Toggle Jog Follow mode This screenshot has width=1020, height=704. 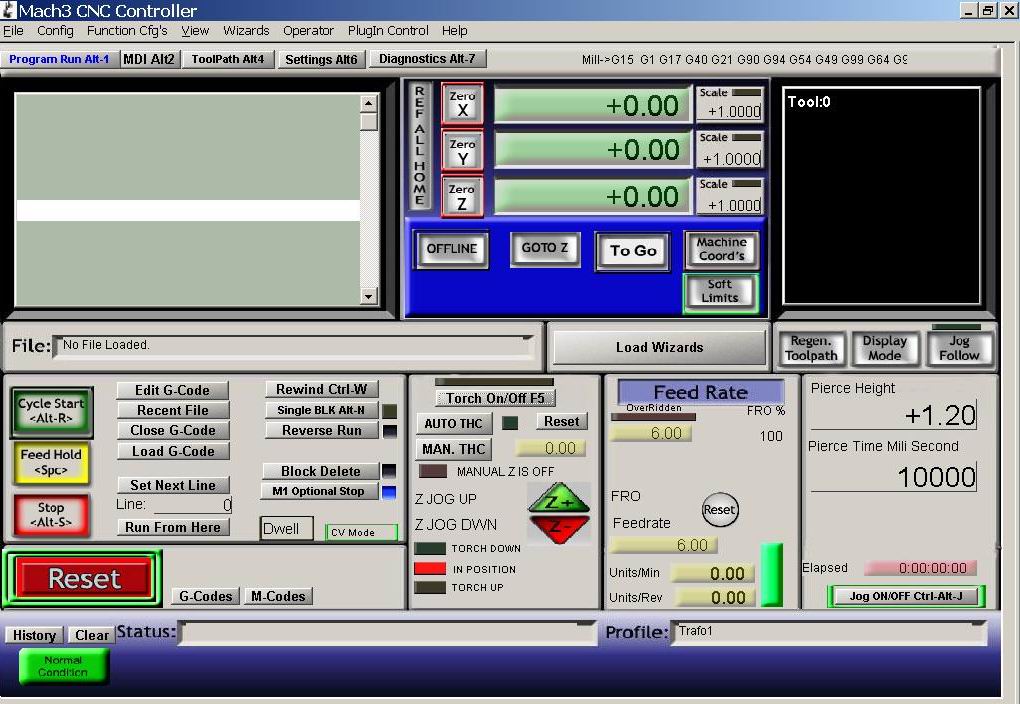click(960, 348)
